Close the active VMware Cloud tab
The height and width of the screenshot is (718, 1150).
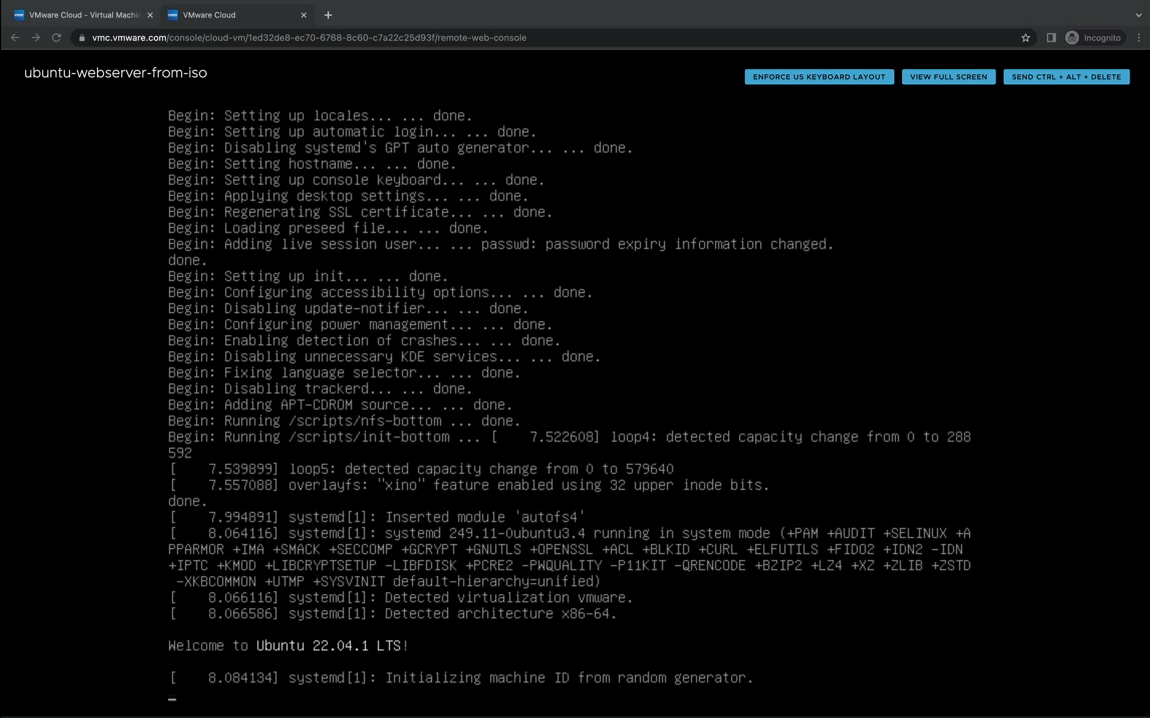click(304, 15)
